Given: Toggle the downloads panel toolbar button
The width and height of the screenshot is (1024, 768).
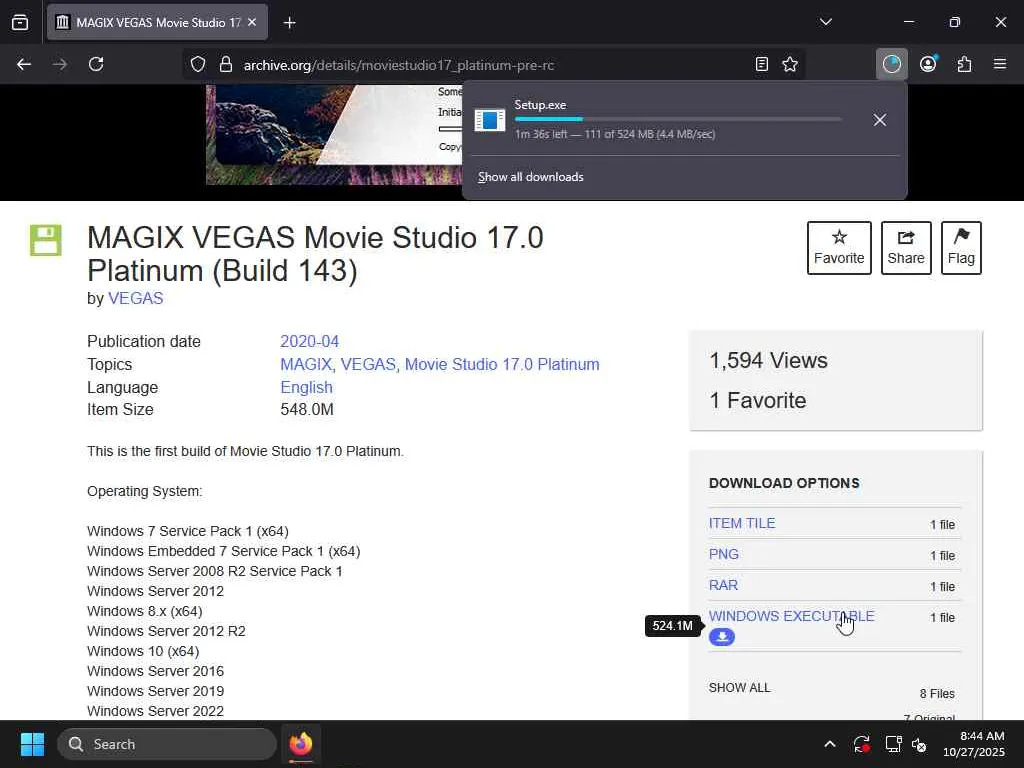Looking at the screenshot, I should click(891, 64).
